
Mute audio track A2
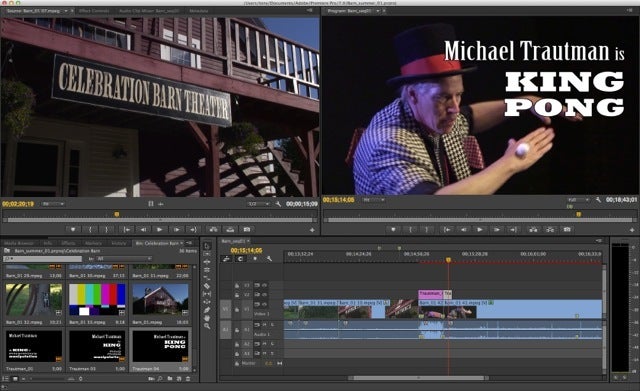[264, 344]
